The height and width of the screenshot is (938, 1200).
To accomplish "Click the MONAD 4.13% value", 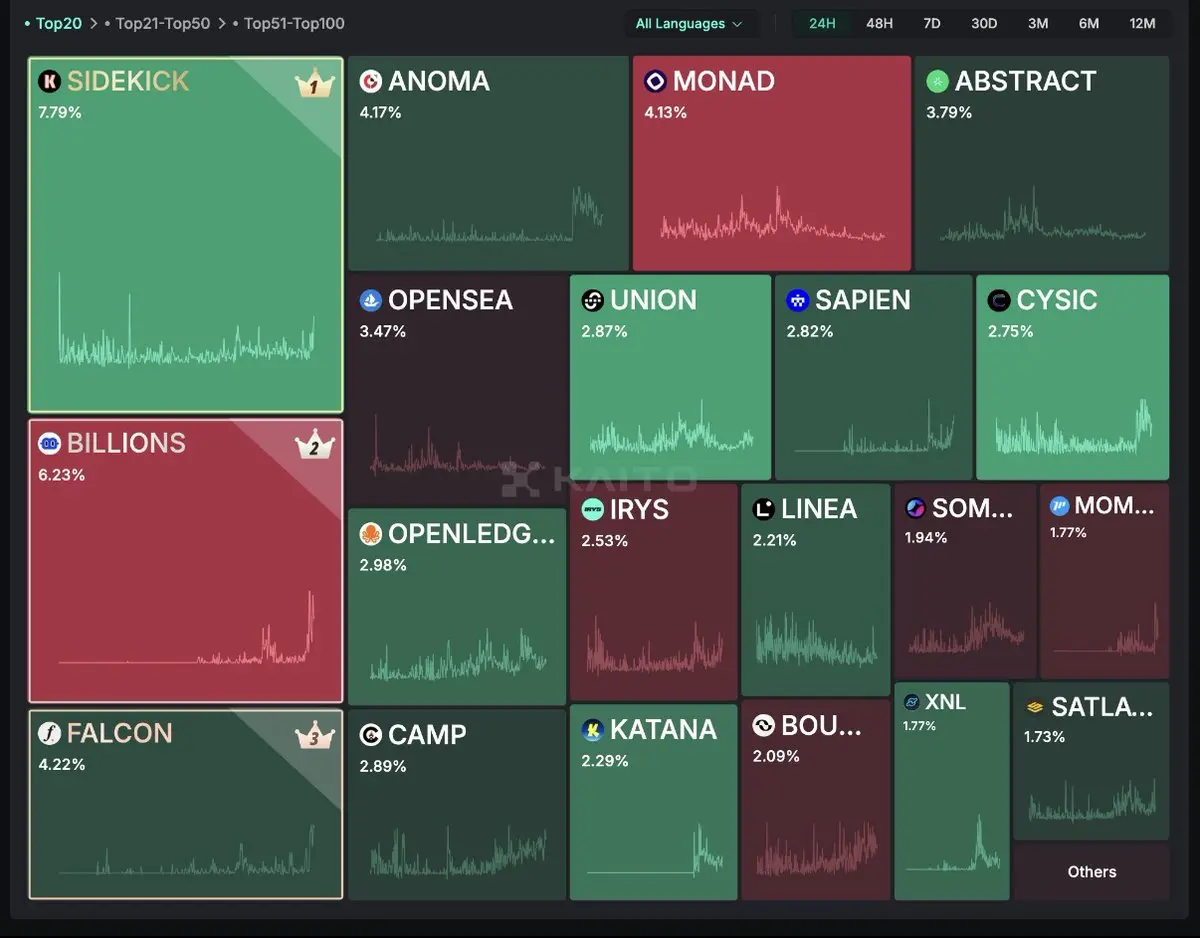I will [666, 113].
